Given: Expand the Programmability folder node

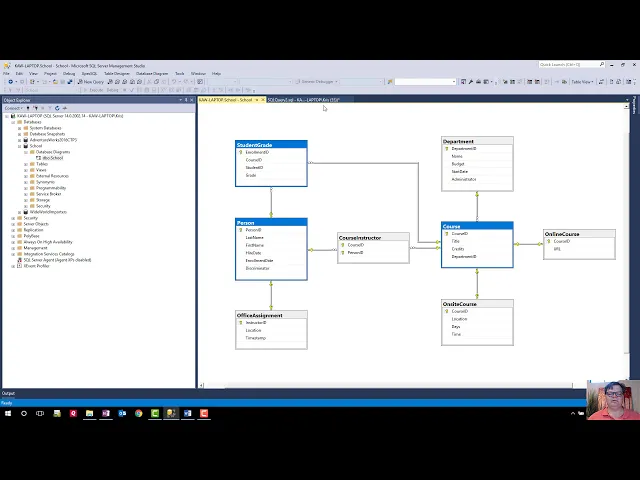Looking at the screenshot, I should tap(26, 188).
